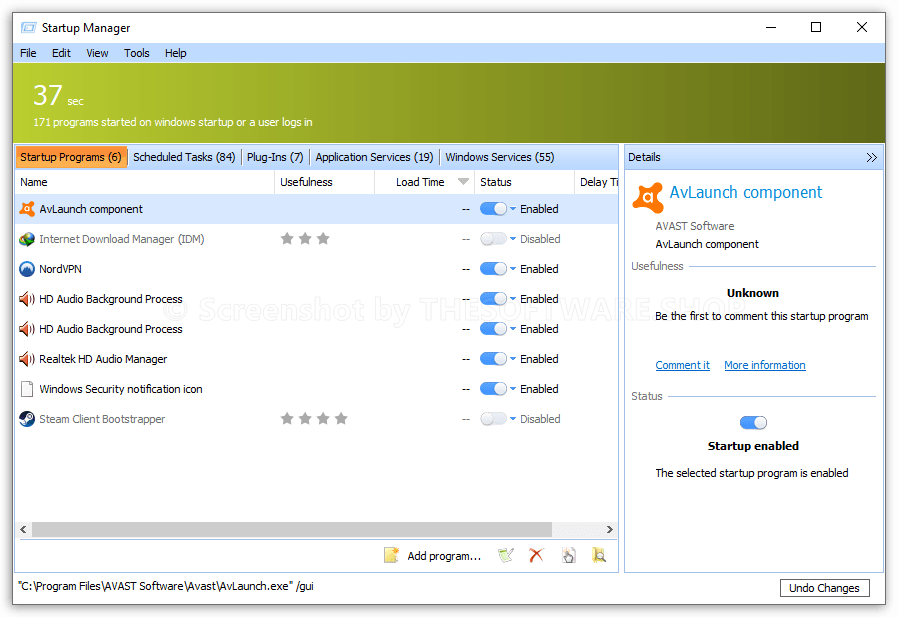Collapse the Details panel with the double chevron

point(872,158)
